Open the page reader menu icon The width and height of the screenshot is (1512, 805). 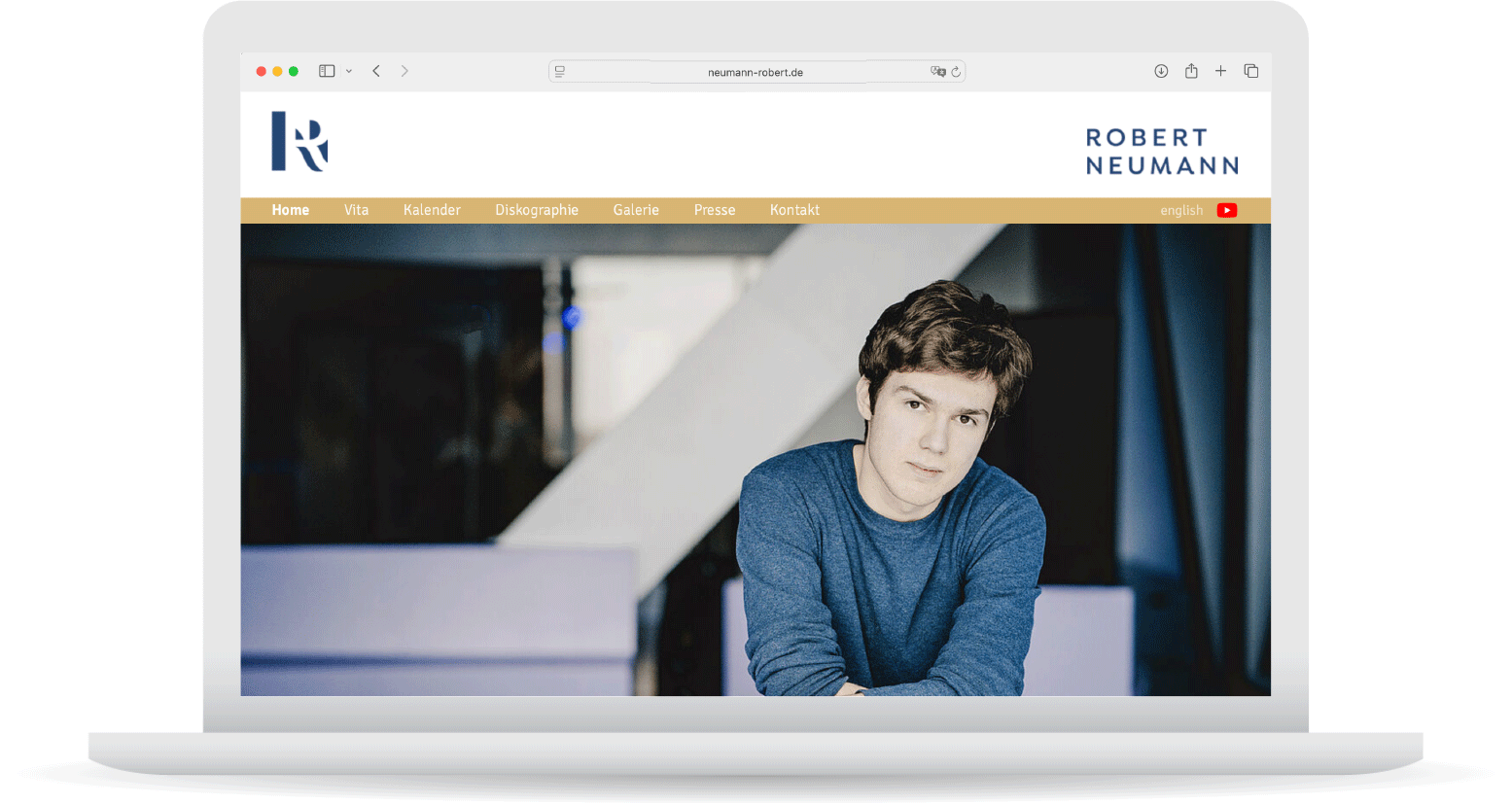tap(560, 71)
